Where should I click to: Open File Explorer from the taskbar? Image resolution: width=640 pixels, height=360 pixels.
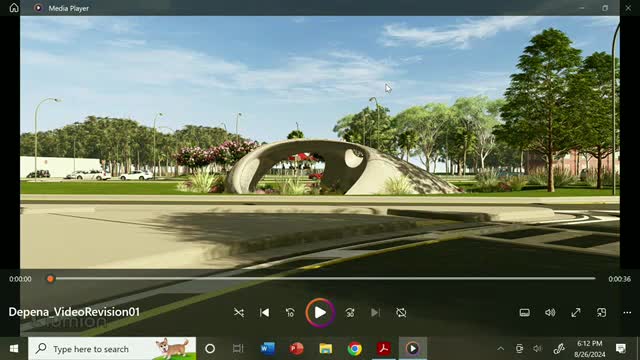[x=326, y=349]
